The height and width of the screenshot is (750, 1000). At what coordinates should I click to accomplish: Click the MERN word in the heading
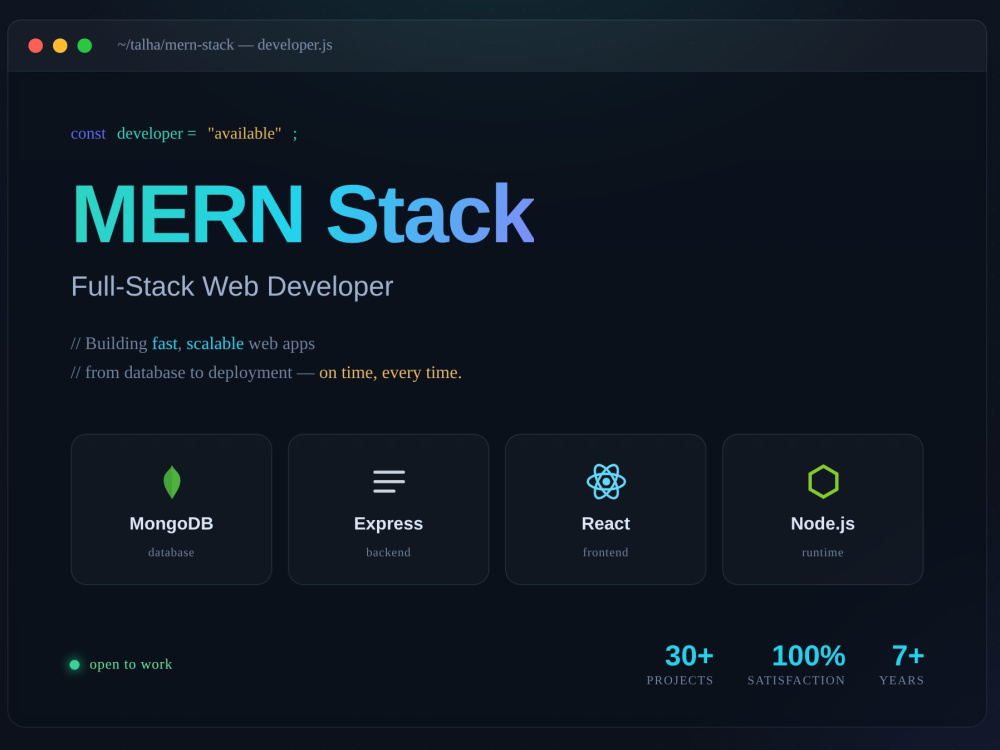click(188, 214)
